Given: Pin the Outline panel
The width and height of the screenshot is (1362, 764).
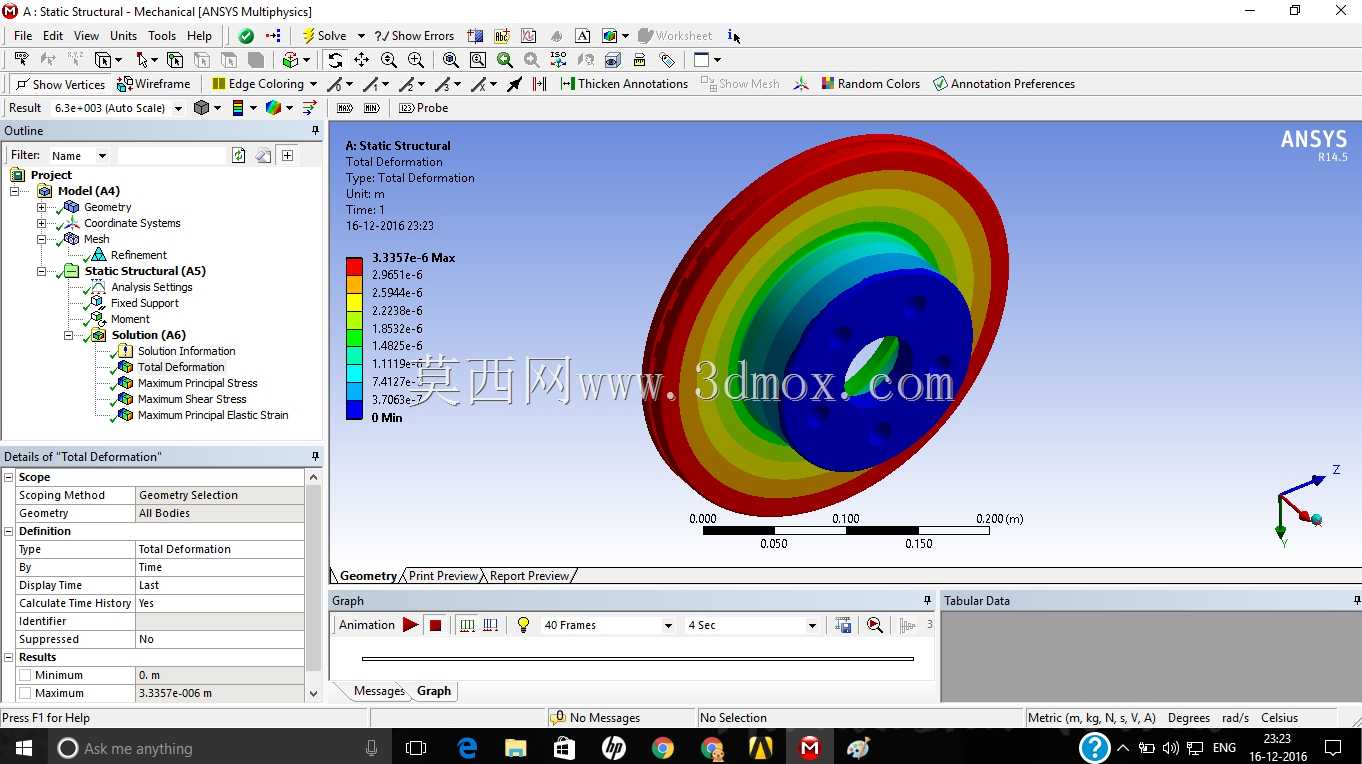Looking at the screenshot, I should point(315,131).
